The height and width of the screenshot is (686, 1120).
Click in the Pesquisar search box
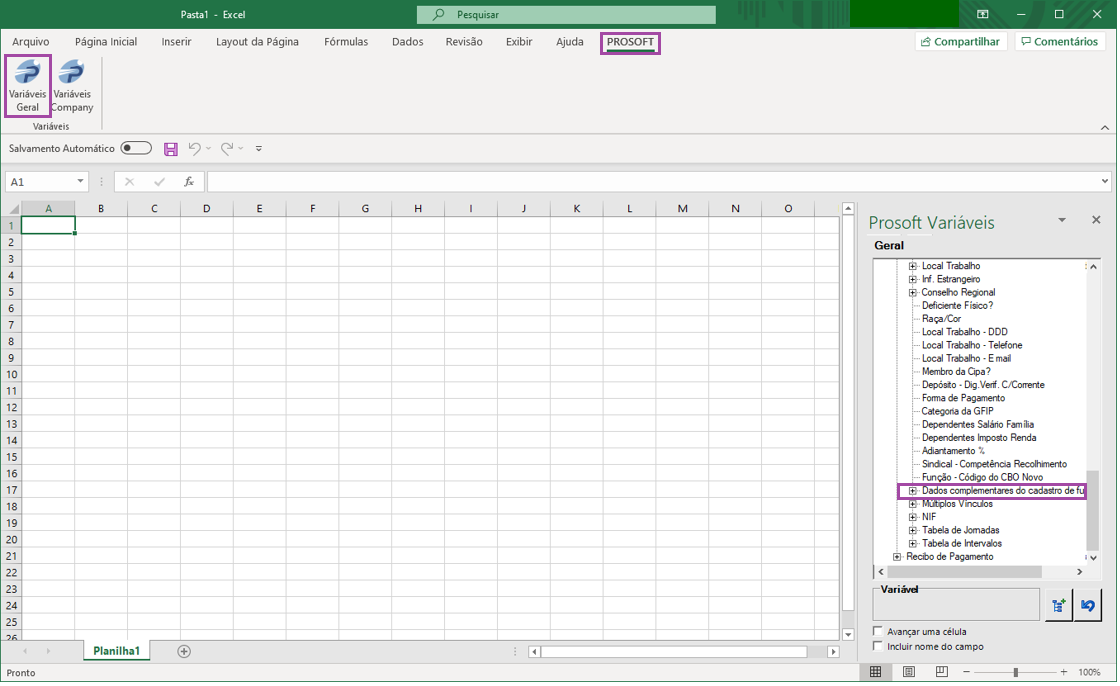pyautogui.click(x=566, y=14)
